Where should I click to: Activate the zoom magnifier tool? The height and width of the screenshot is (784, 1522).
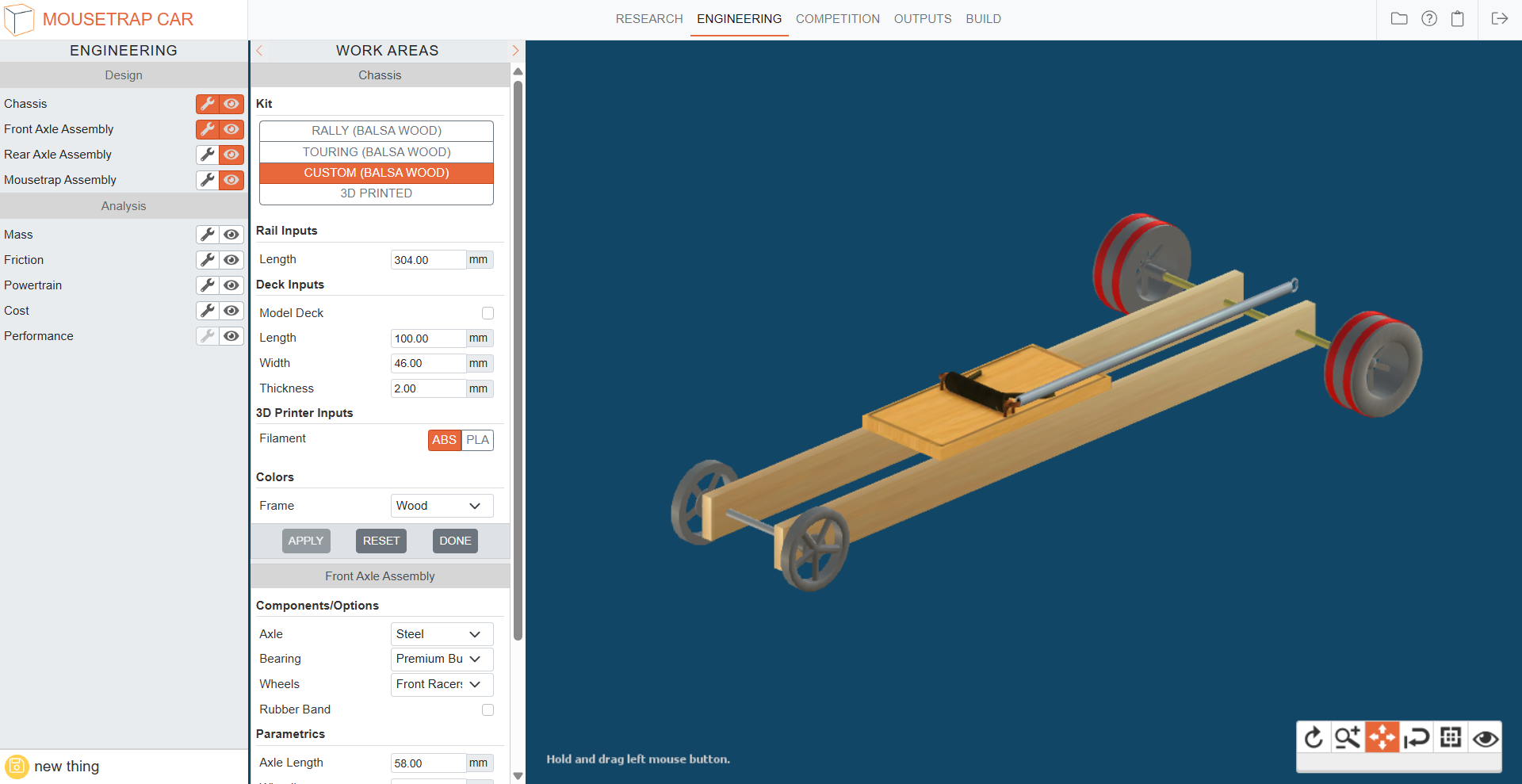coord(1347,738)
